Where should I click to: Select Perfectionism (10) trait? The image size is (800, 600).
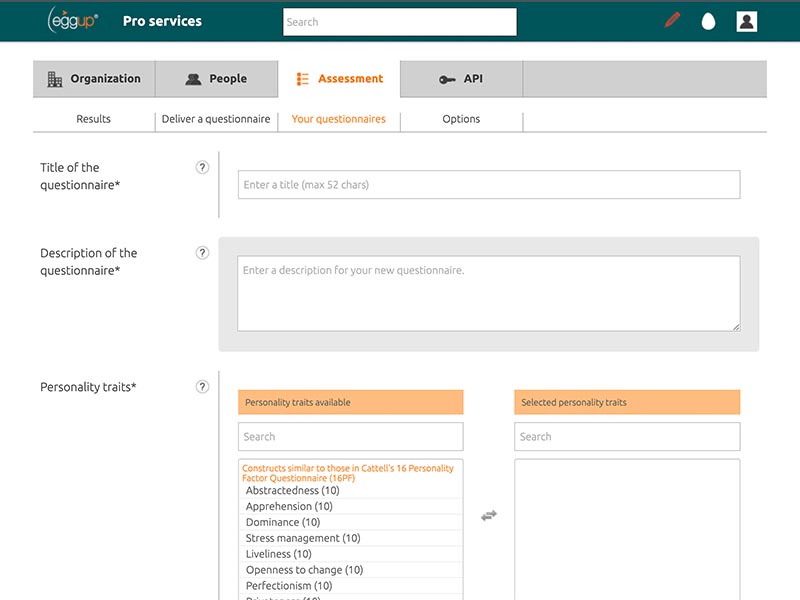[351, 585]
